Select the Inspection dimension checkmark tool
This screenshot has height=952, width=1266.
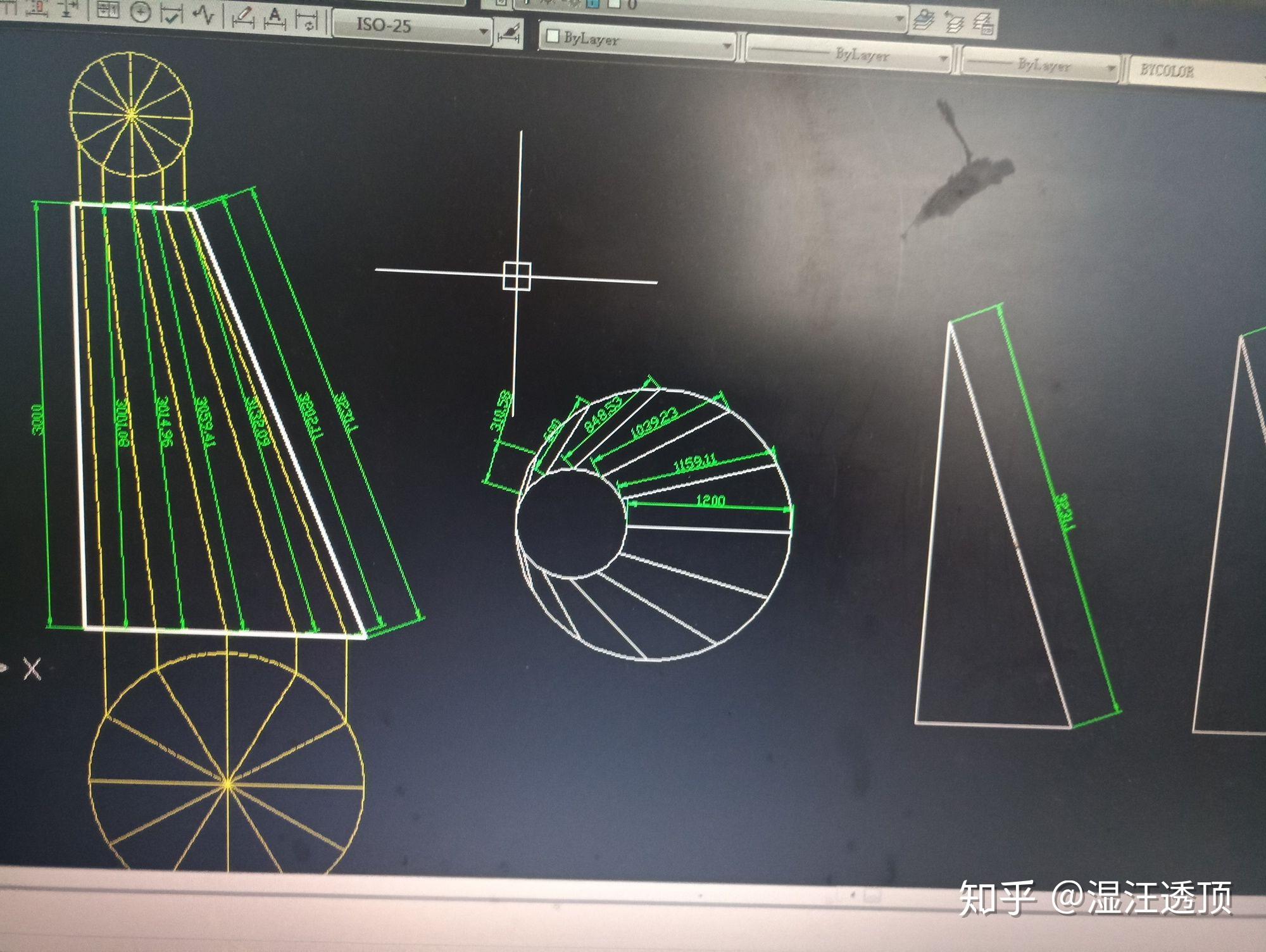(170, 14)
